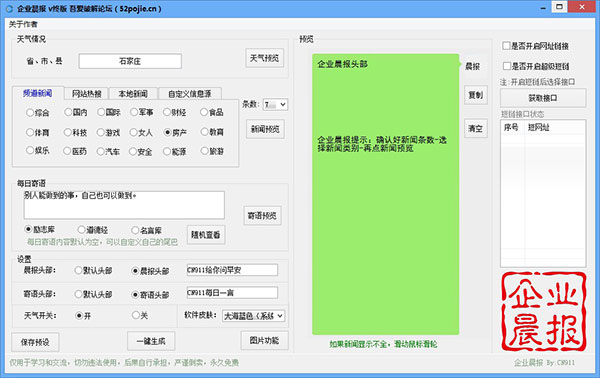Screen dimensions: 600x378
Task: Click the 序号 column header
Action: point(512,127)
